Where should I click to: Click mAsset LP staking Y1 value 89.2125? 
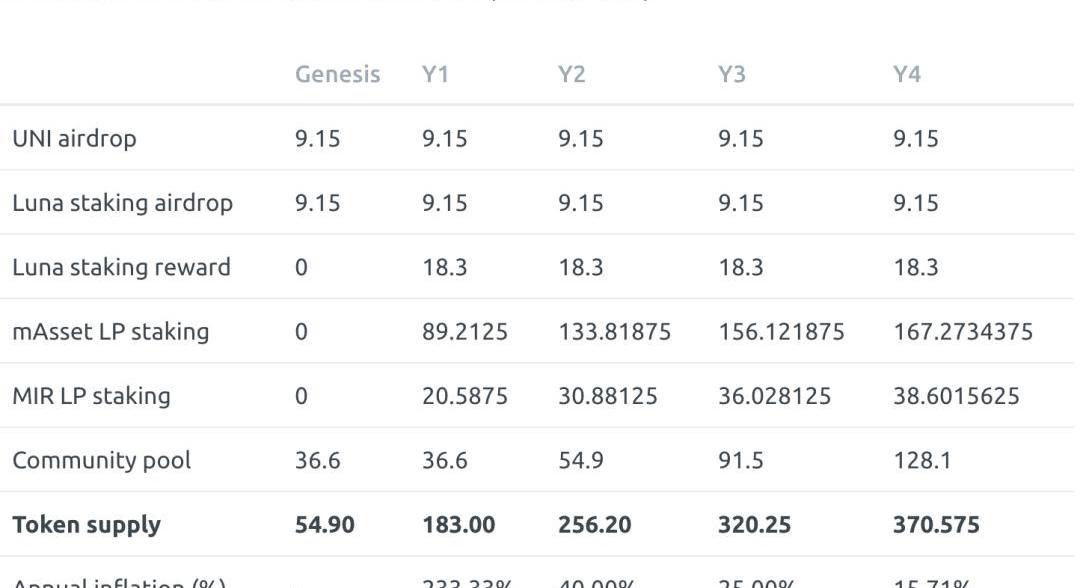[464, 332]
